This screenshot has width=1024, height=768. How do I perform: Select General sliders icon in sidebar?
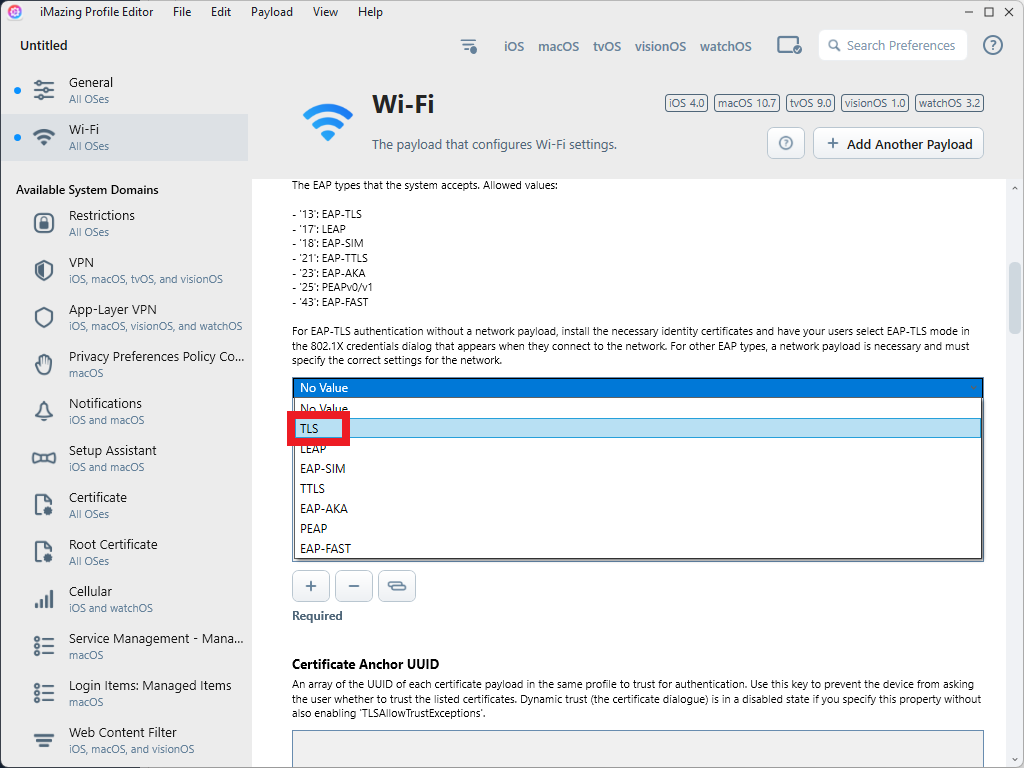click(x=44, y=90)
